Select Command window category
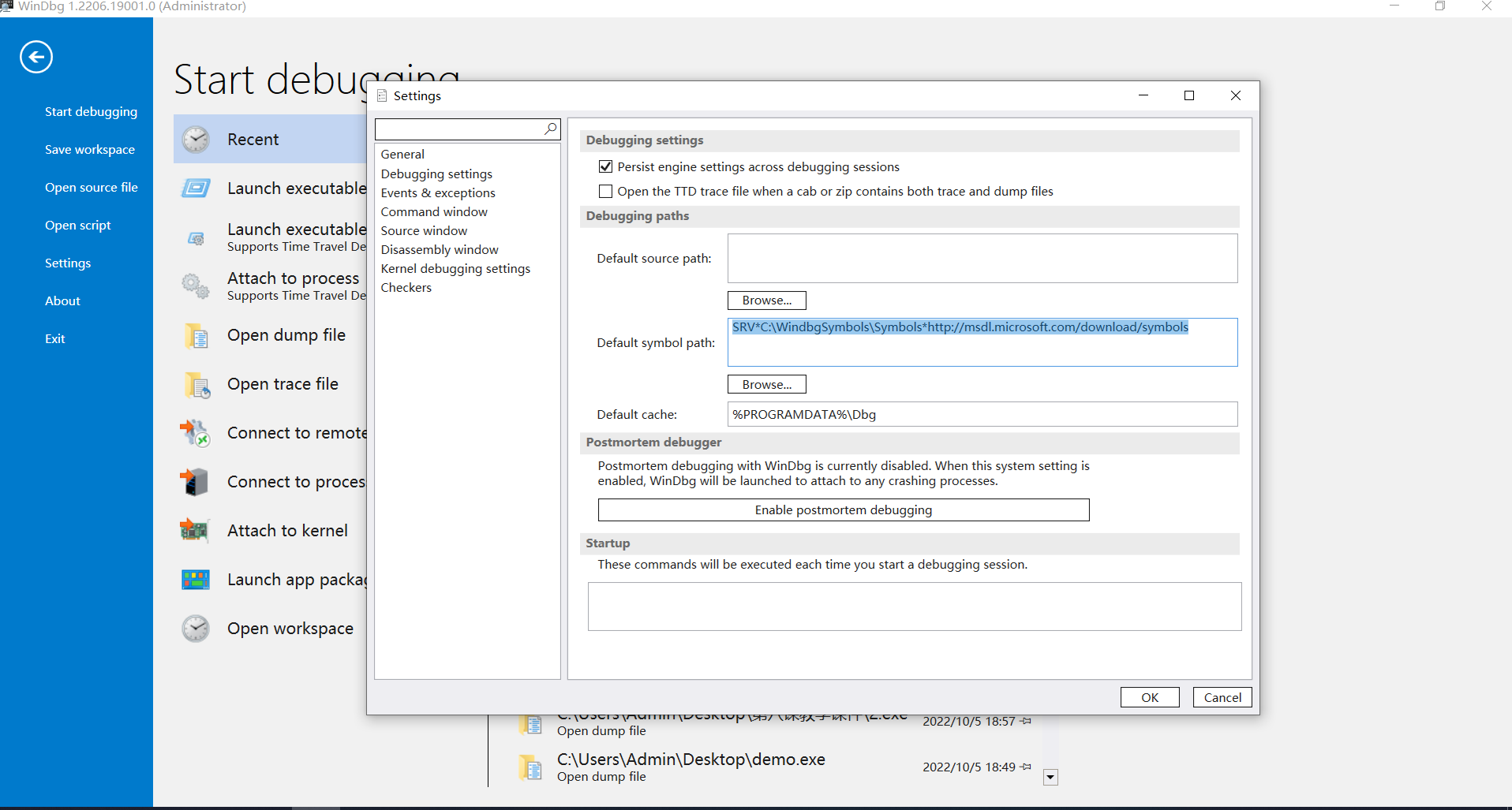The image size is (1512, 810). point(434,211)
